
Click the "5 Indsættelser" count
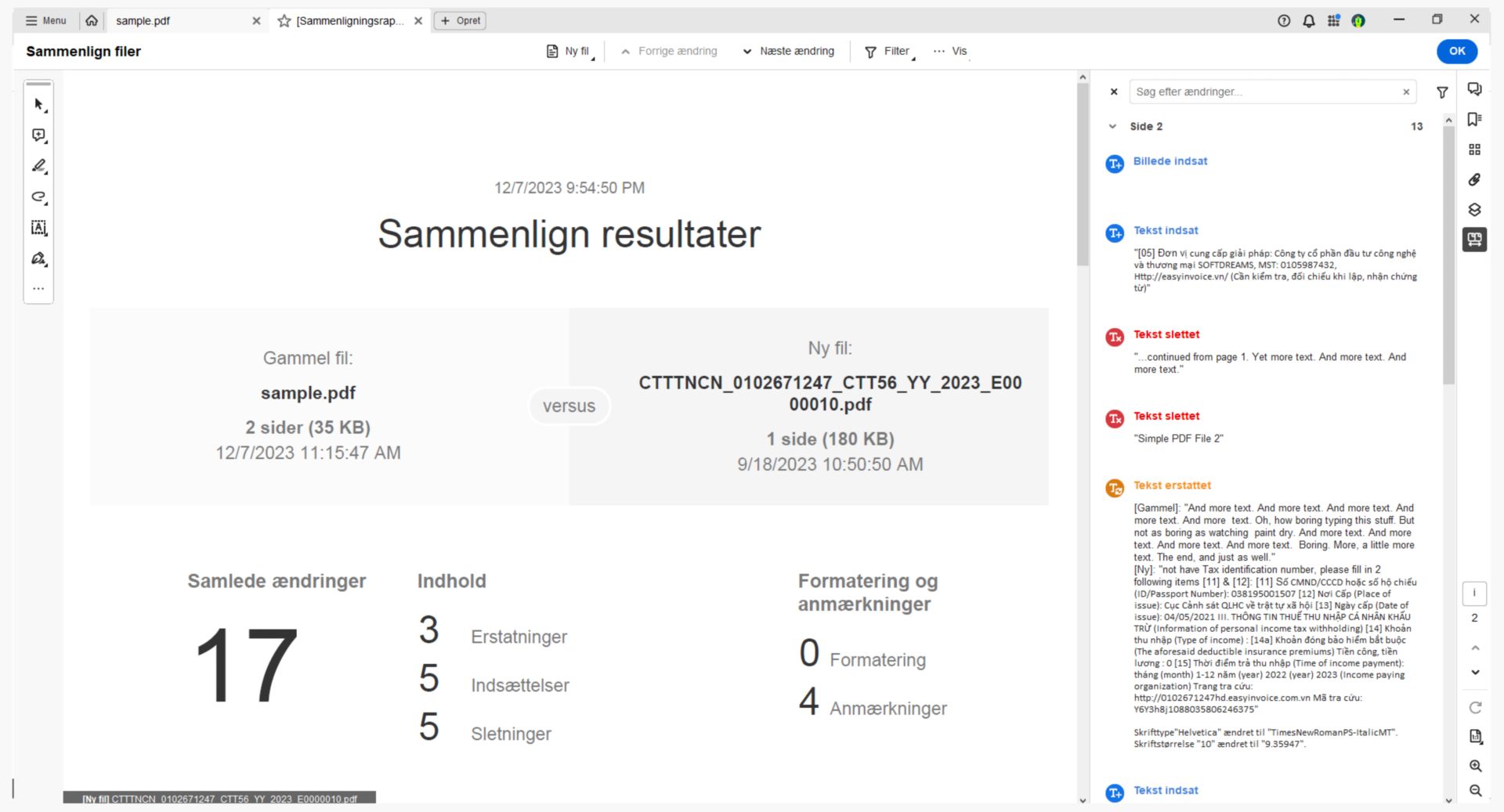coord(493,680)
